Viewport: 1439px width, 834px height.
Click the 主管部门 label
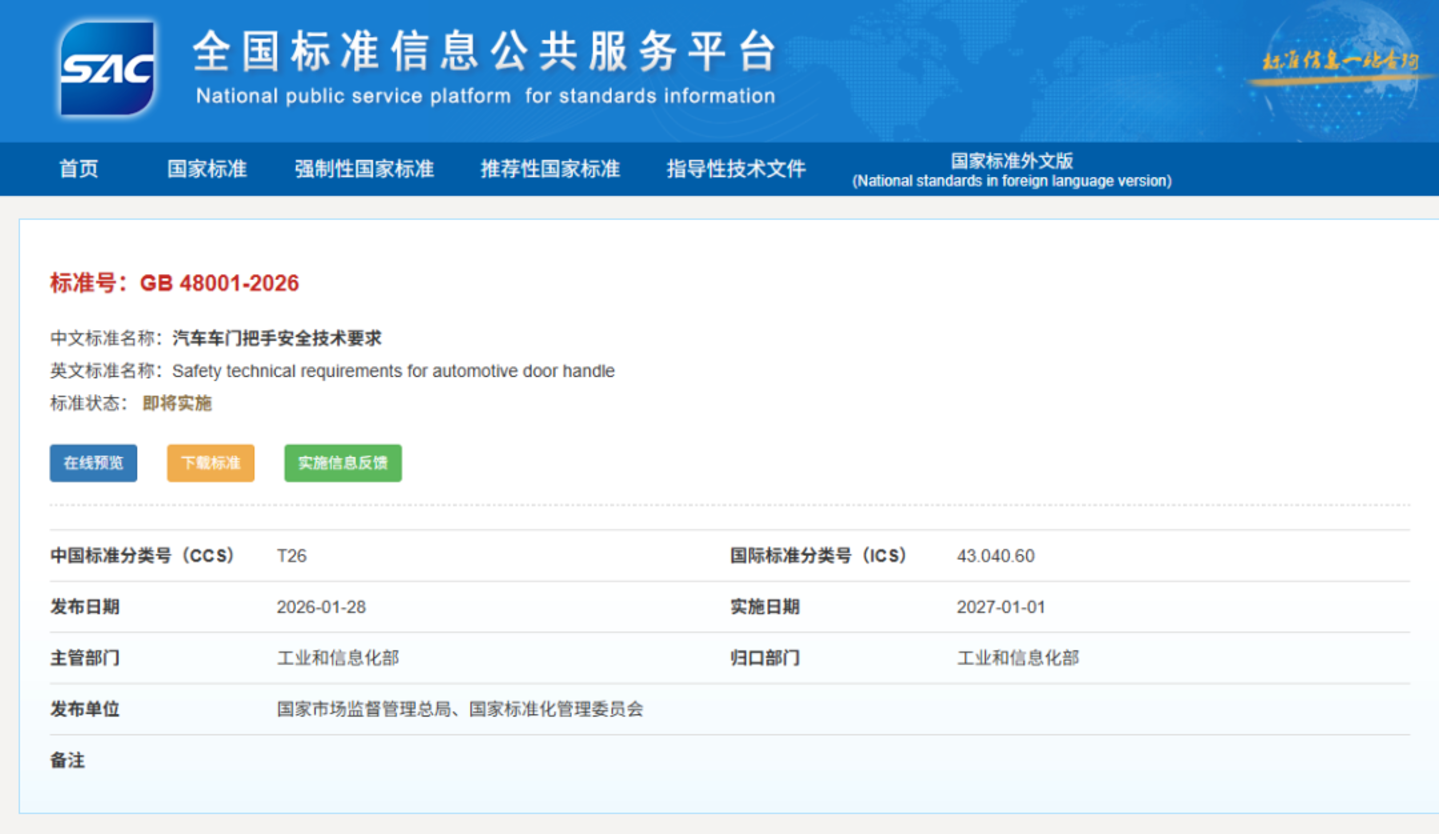click(85, 658)
